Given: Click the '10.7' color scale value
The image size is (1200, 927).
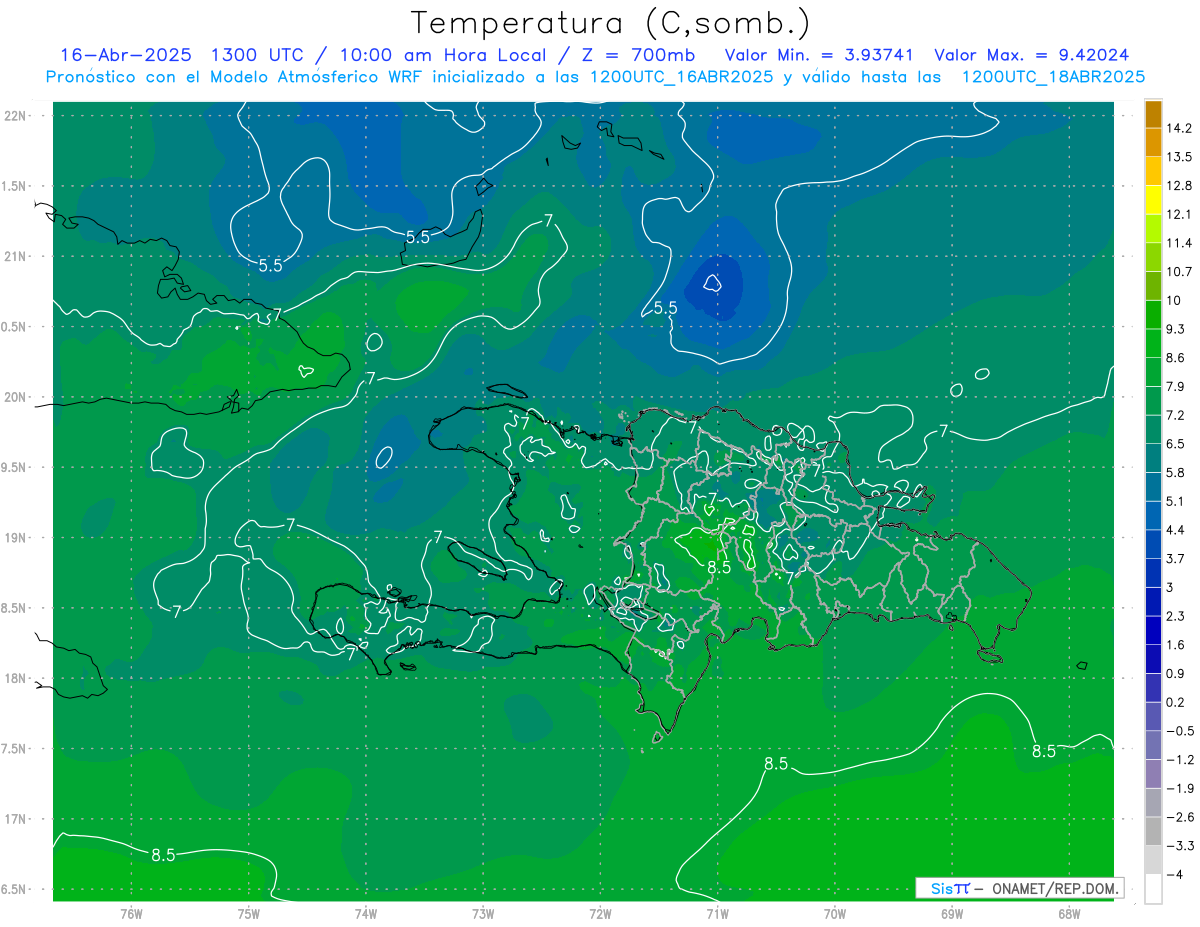Looking at the screenshot, I should (x=1179, y=271).
